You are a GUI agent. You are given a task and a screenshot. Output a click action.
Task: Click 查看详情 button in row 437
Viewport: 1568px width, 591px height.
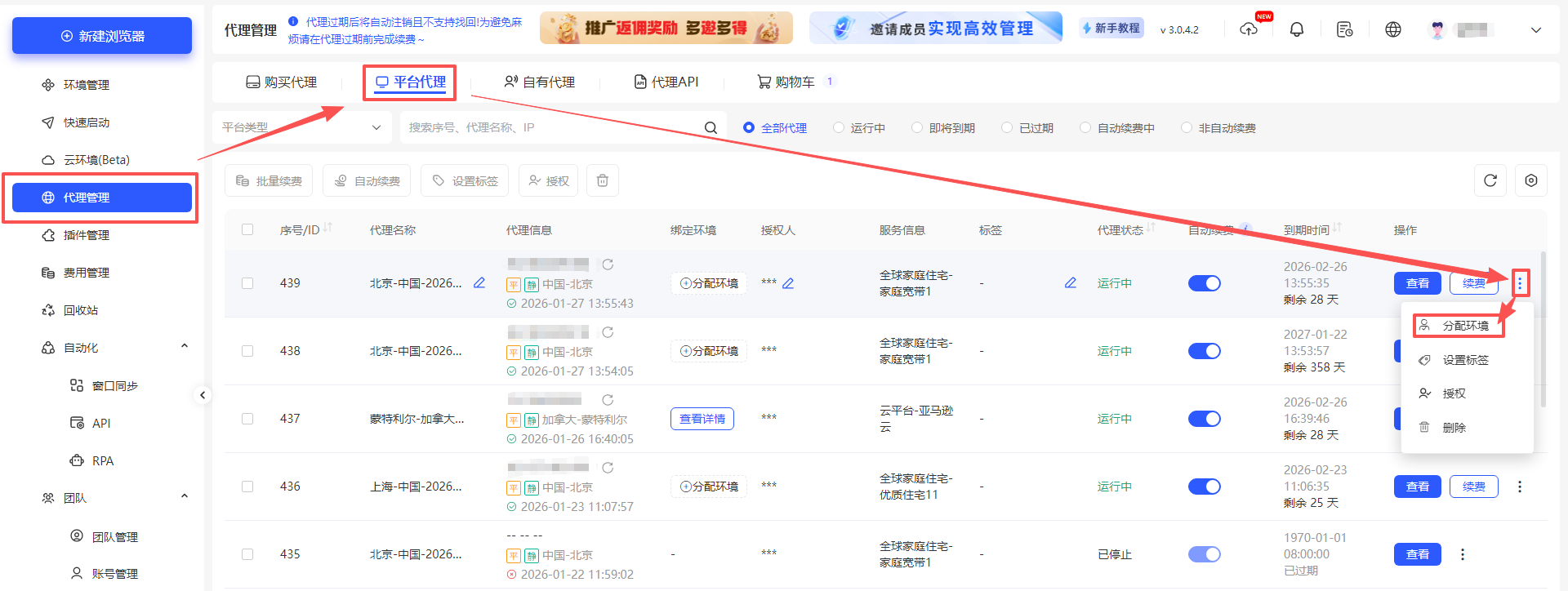702,419
